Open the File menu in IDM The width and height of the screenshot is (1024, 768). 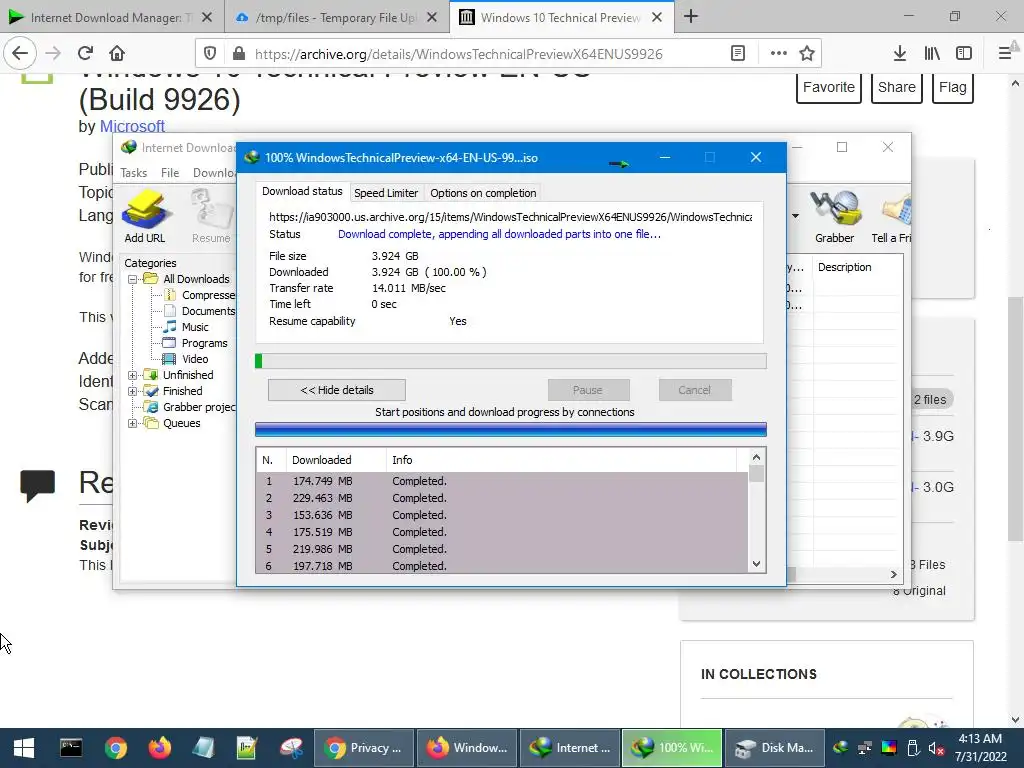(170, 173)
